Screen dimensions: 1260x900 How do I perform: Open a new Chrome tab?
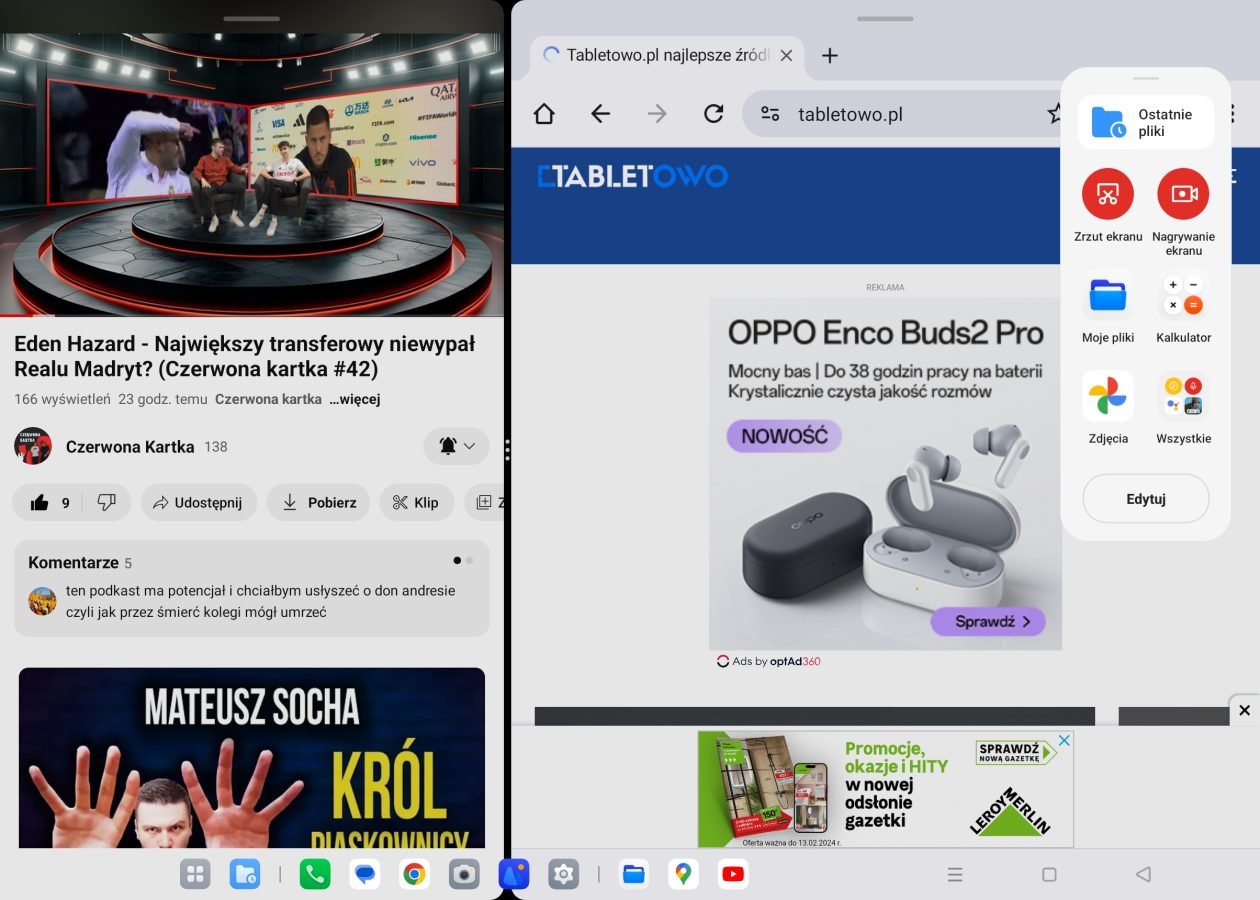click(x=829, y=56)
